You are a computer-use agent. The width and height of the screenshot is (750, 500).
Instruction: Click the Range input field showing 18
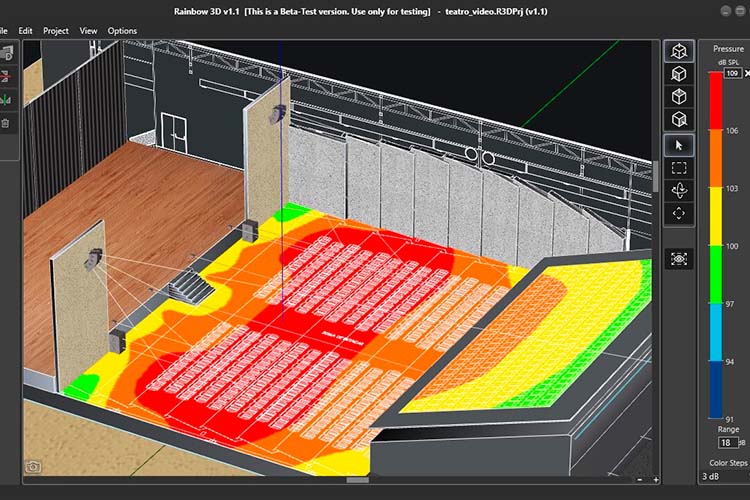[x=728, y=443]
